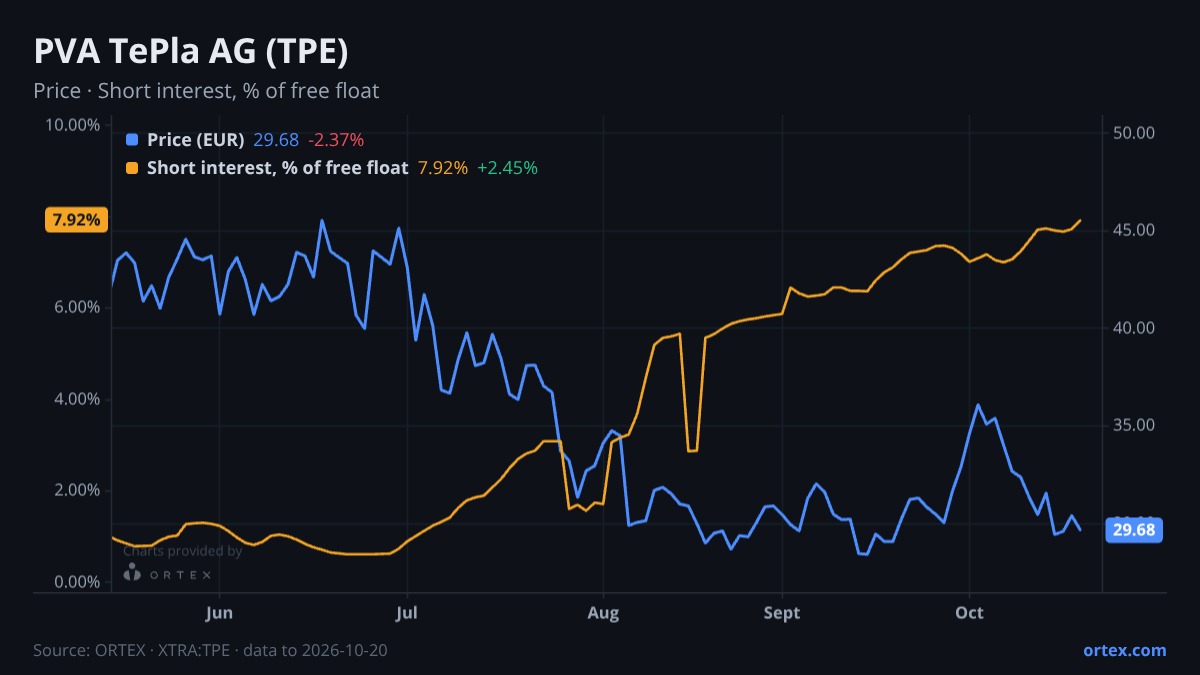Click the blue Price legend swatch
This screenshot has height=675, width=1200.
click(x=132, y=140)
